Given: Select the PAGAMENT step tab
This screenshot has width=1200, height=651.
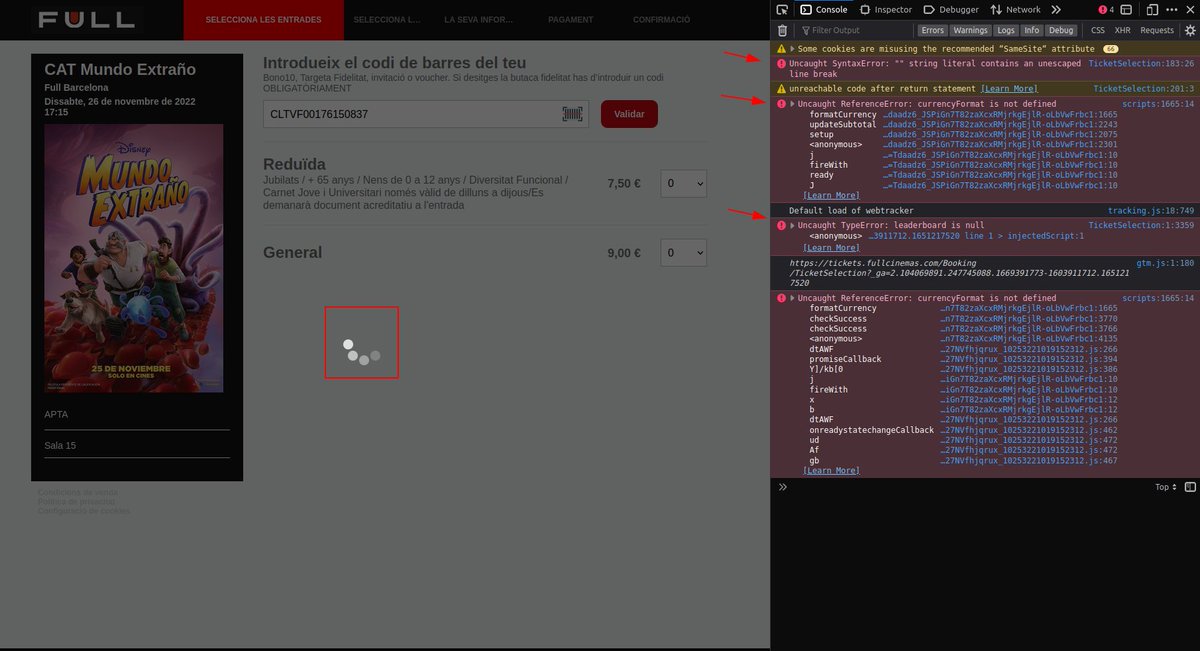Looking at the screenshot, I should pos(570,20).
